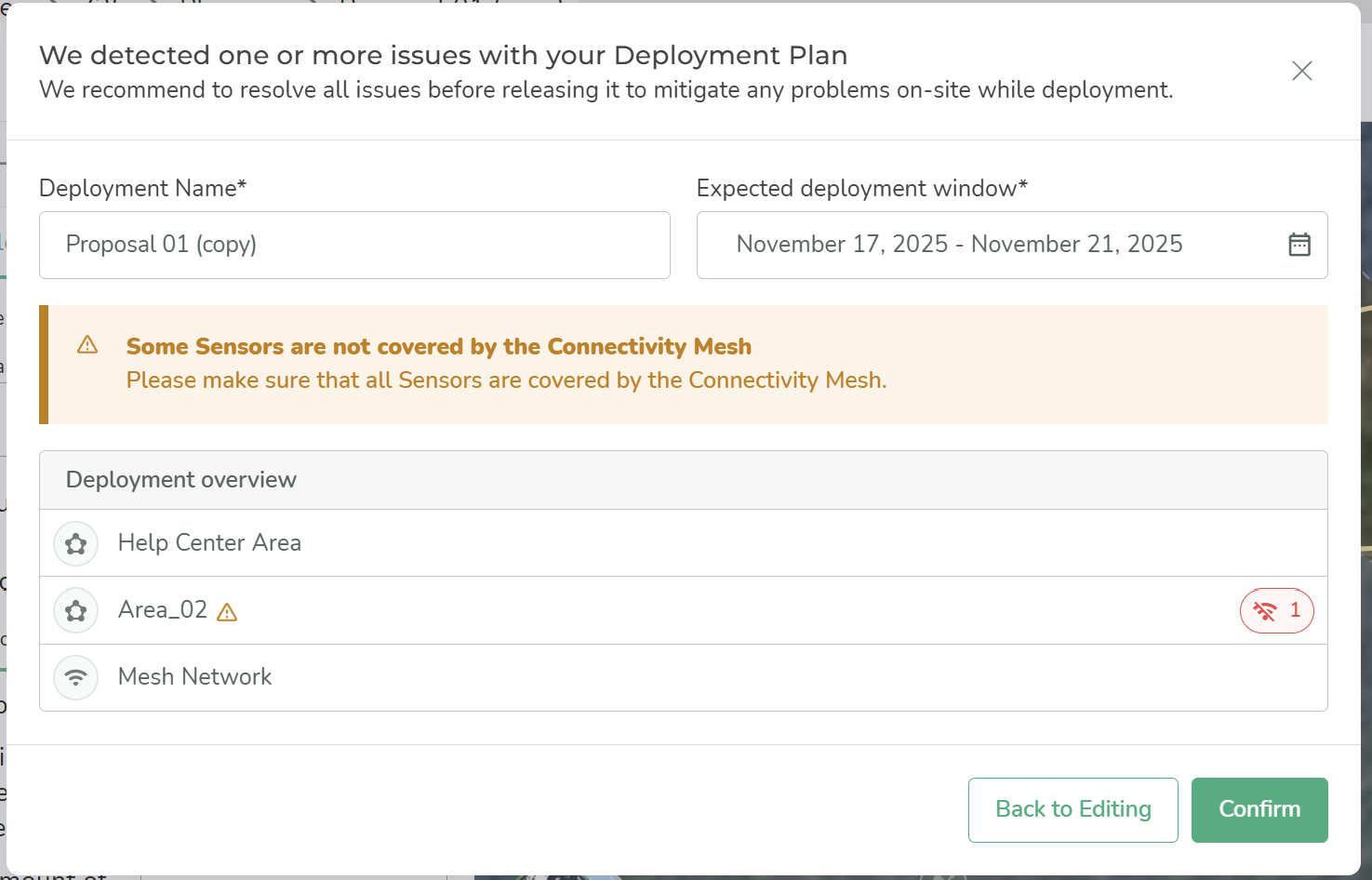The width and height of the screenshot is (1372, 880).
Task: Click the calendar icon in date field
Action: (1299, 245)
